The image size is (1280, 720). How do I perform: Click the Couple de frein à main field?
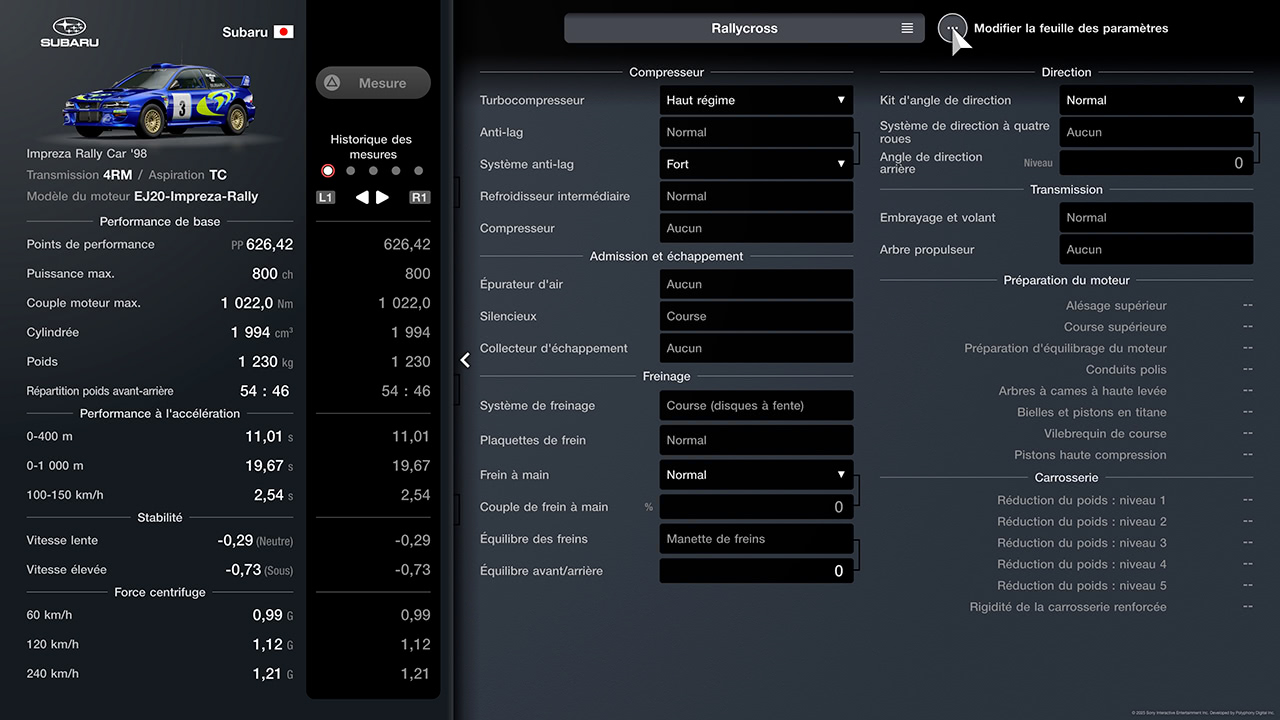[x=756, y=507]
